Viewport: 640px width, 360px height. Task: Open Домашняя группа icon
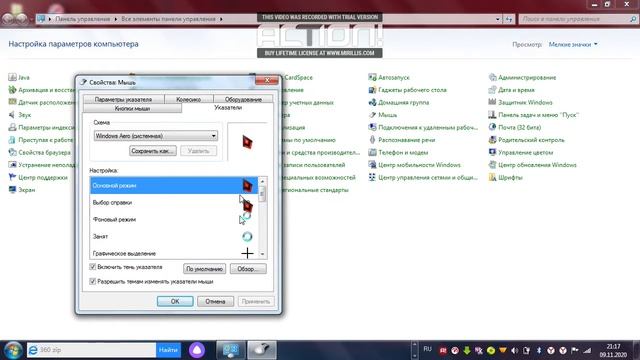coord(372,102)
